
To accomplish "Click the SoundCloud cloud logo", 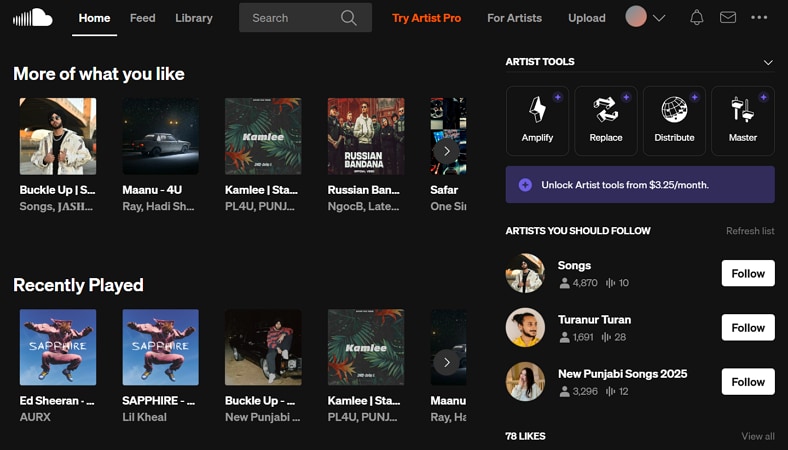I will tap(33, 18).
